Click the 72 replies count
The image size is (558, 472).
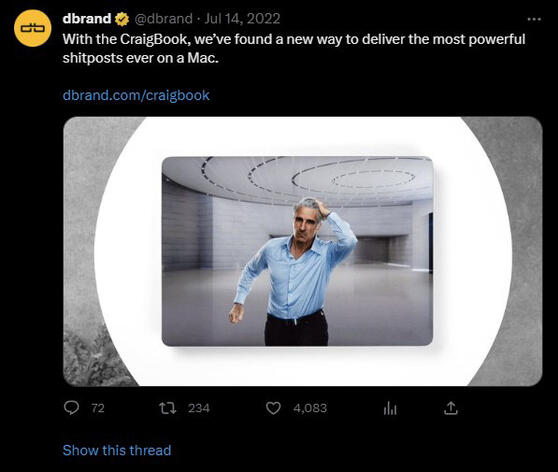[98, 408]
